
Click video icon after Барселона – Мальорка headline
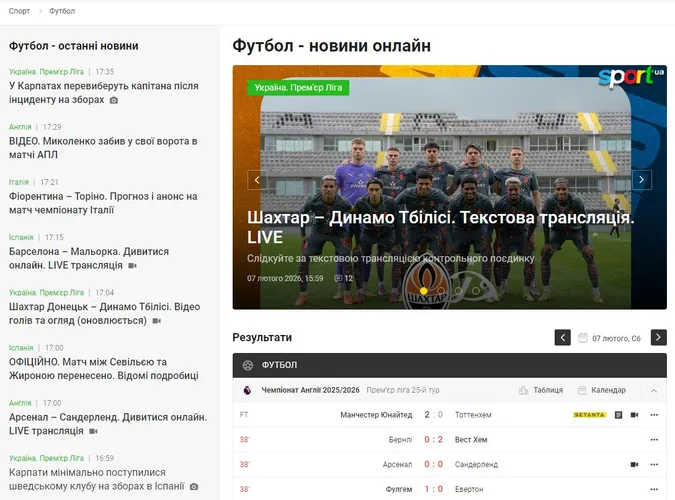[x=133, y=266]
